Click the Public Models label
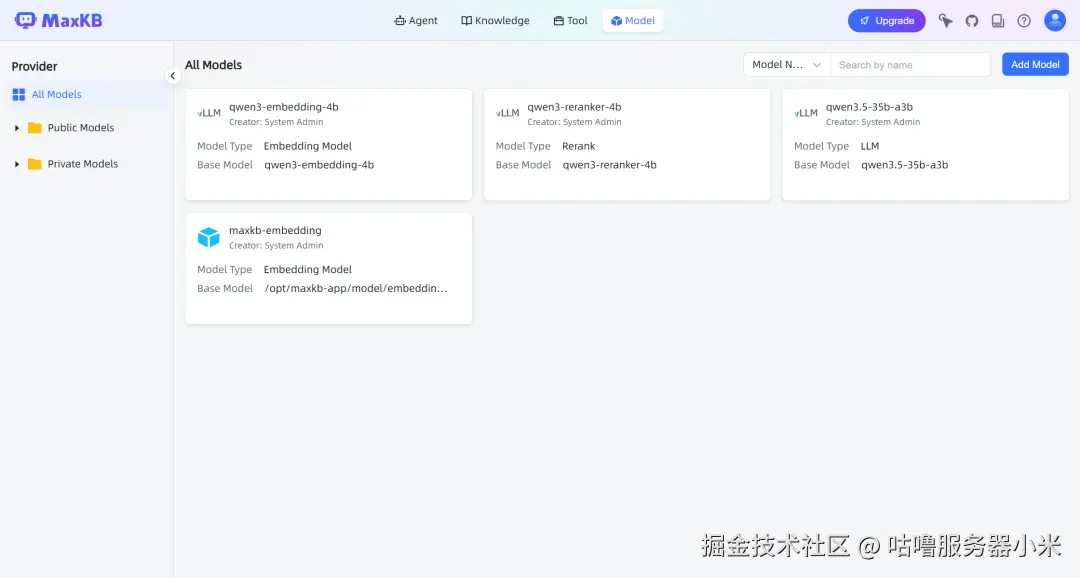 81,128
